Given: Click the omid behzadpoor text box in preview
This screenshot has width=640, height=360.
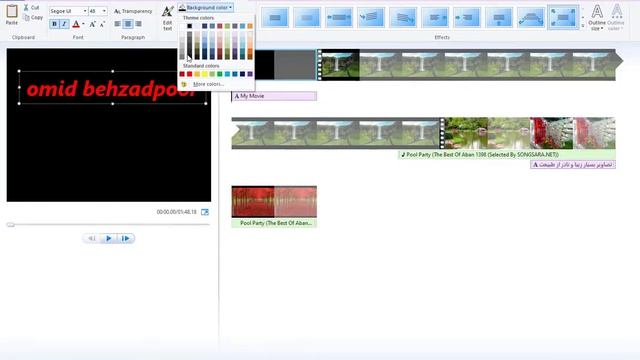Looking at the screenshot, I should tap(113, 88).
